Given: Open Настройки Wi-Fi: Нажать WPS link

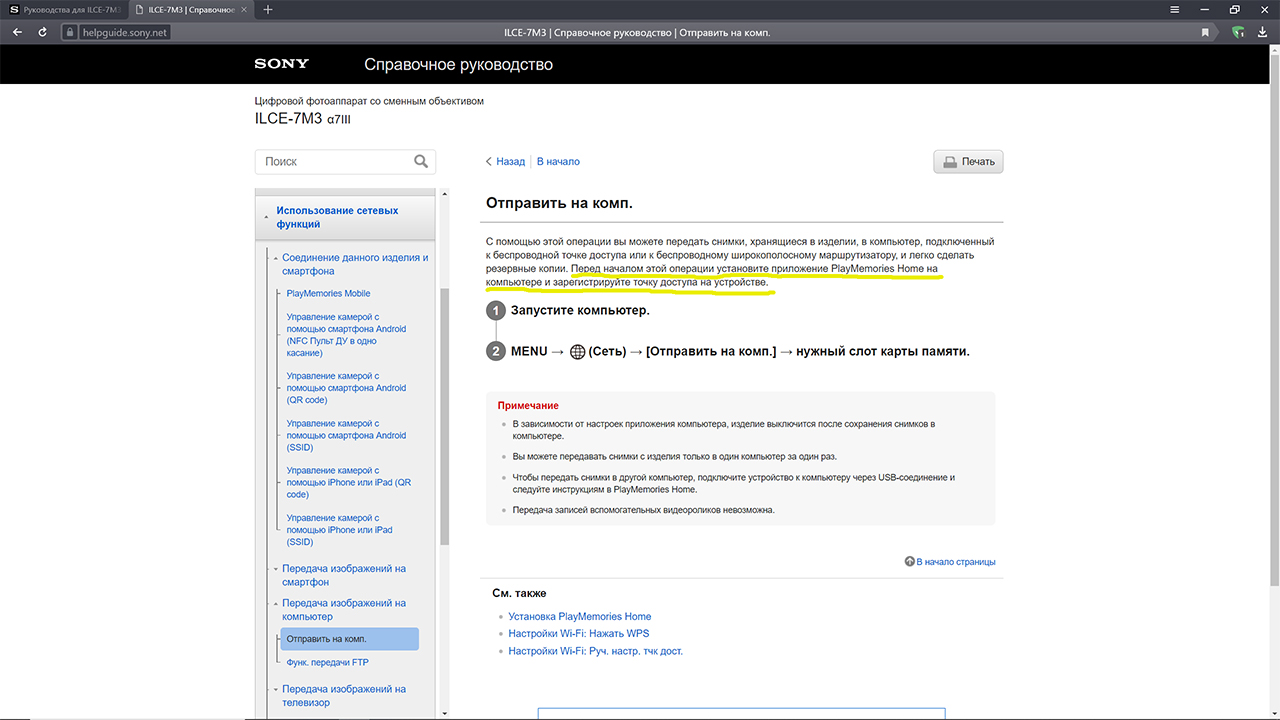Looking at the screenshot, I should point(579,633).
